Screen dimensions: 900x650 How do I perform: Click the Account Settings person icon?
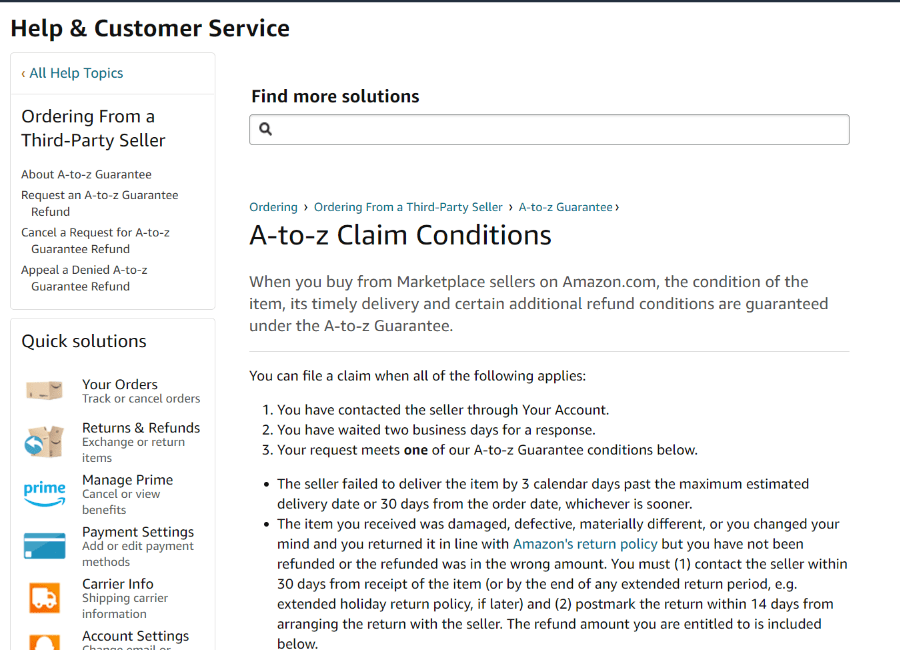click(44, 643)
